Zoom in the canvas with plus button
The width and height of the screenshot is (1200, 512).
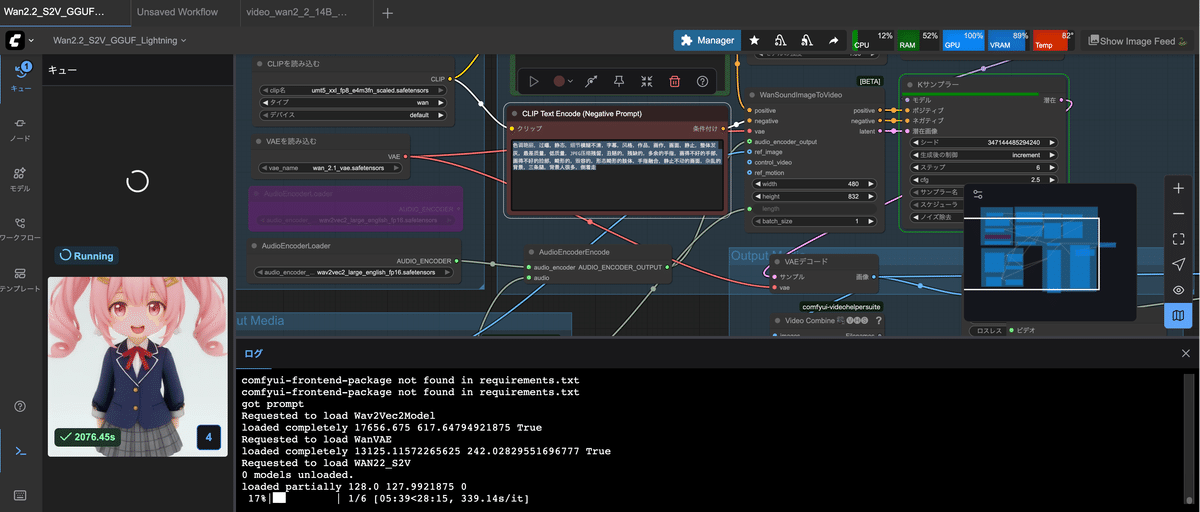(1179, 188)
